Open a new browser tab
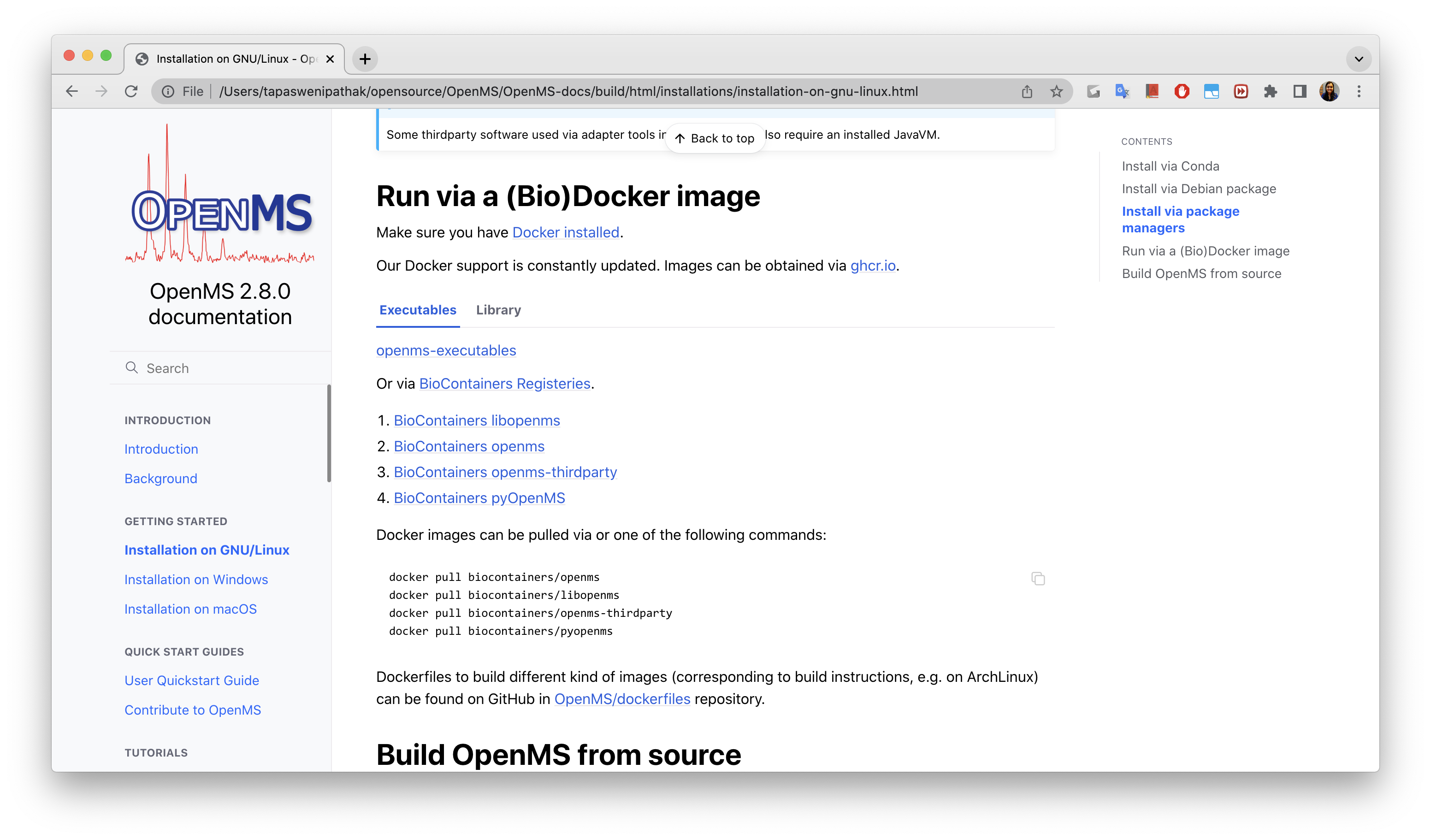The width and height of the screenshot is (1431, 840). click(365, 59)
